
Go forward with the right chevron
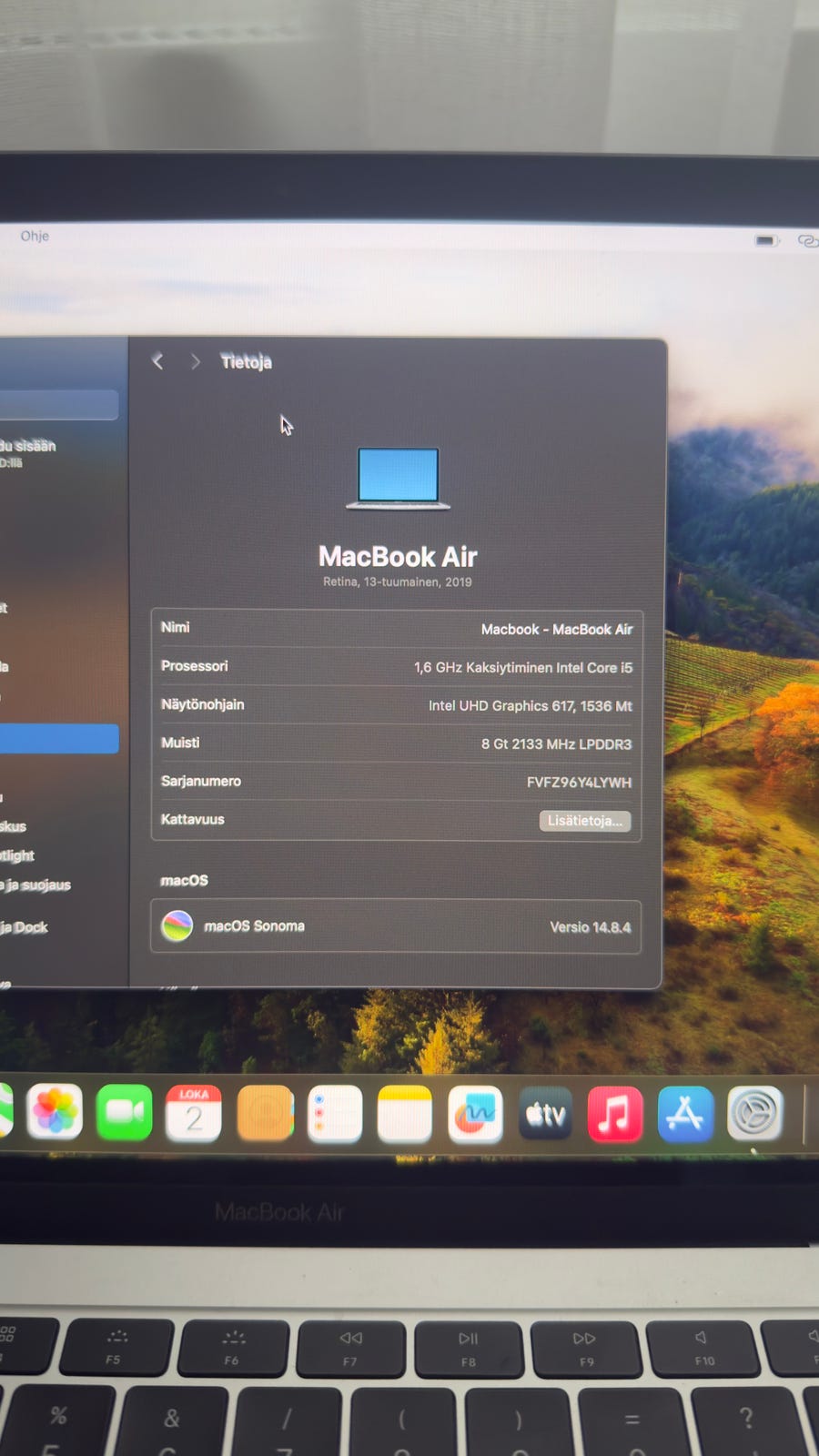coord(195,361)
